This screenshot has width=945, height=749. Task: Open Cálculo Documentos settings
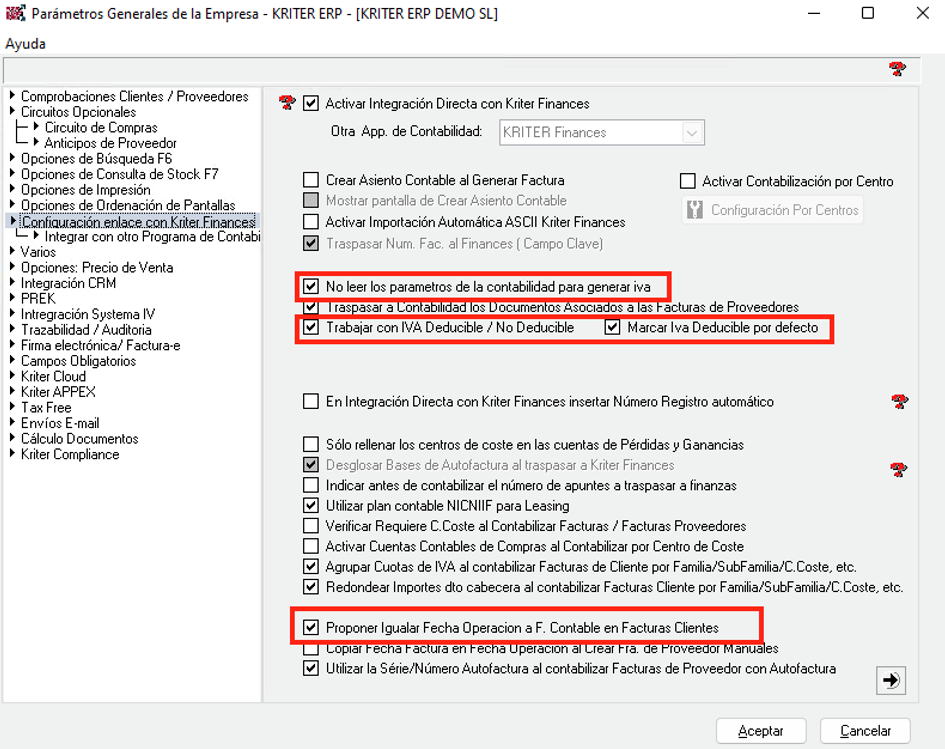tap(80, 439)
